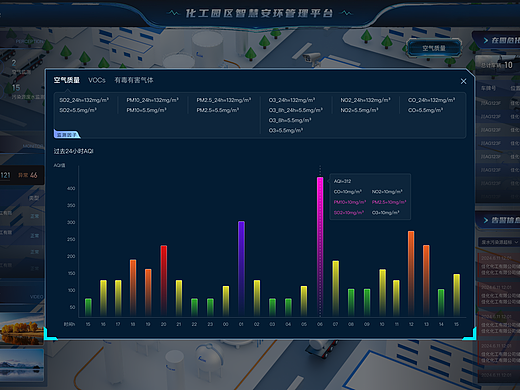Click the 异常 46 count on left panel
The height and width of the screenshot is (390, 520).
coord(28,175)
